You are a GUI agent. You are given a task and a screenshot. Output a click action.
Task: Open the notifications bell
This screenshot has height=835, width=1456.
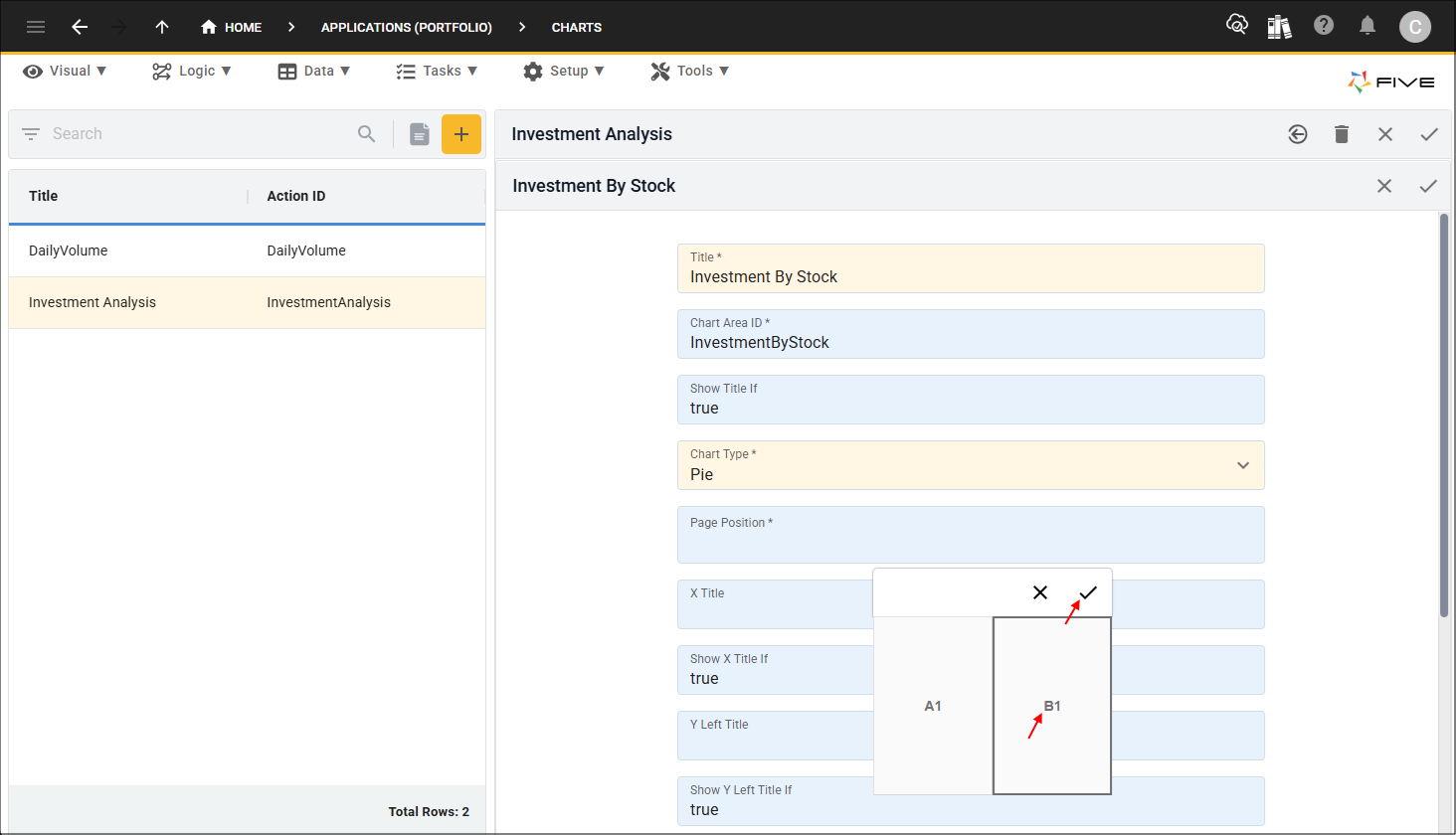pyautogui.click(x=1367, y=26)
